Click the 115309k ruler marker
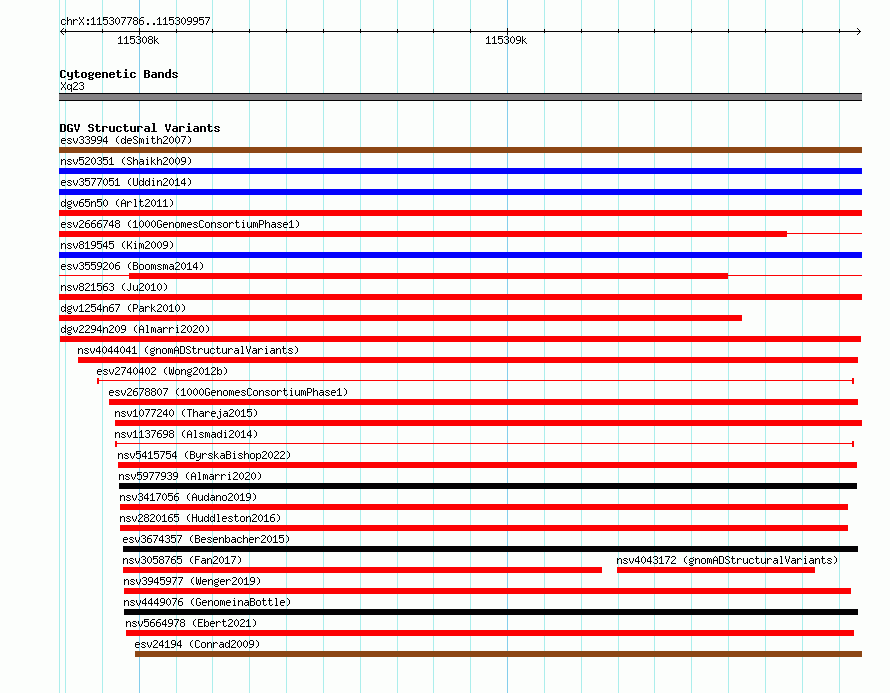Viewport: 890px width, 693px height. click(x=506, y=40)
